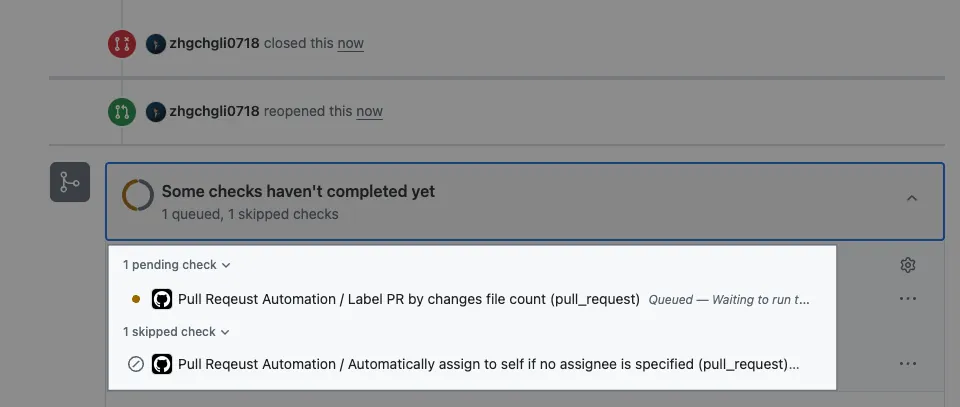Screen dimensions: 960x407
Task: Open the checks settings gear icon
Action: [x=908, y=265]
